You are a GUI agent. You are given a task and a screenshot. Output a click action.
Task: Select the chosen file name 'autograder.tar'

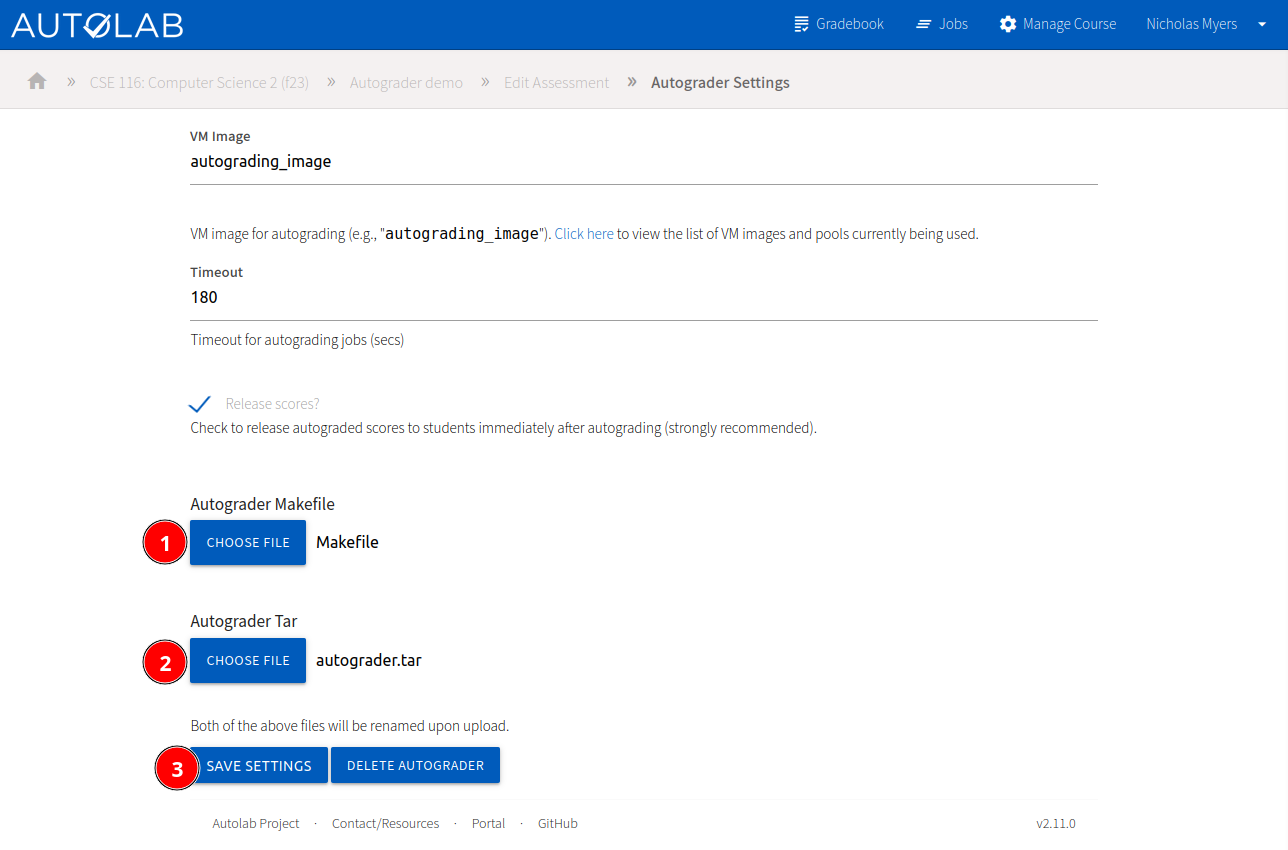[369, 660]
